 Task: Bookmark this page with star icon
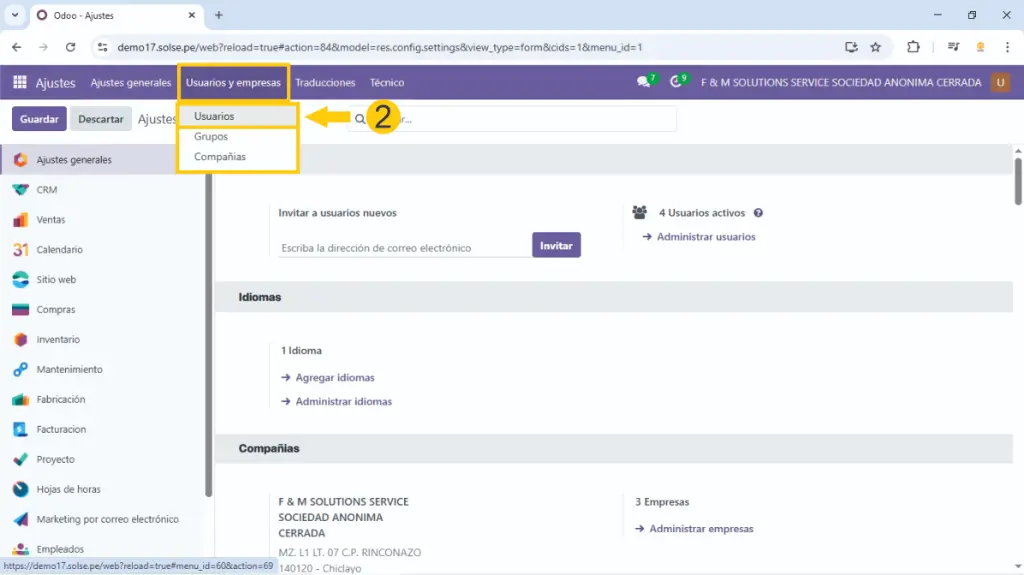click(x=875, y=47)
